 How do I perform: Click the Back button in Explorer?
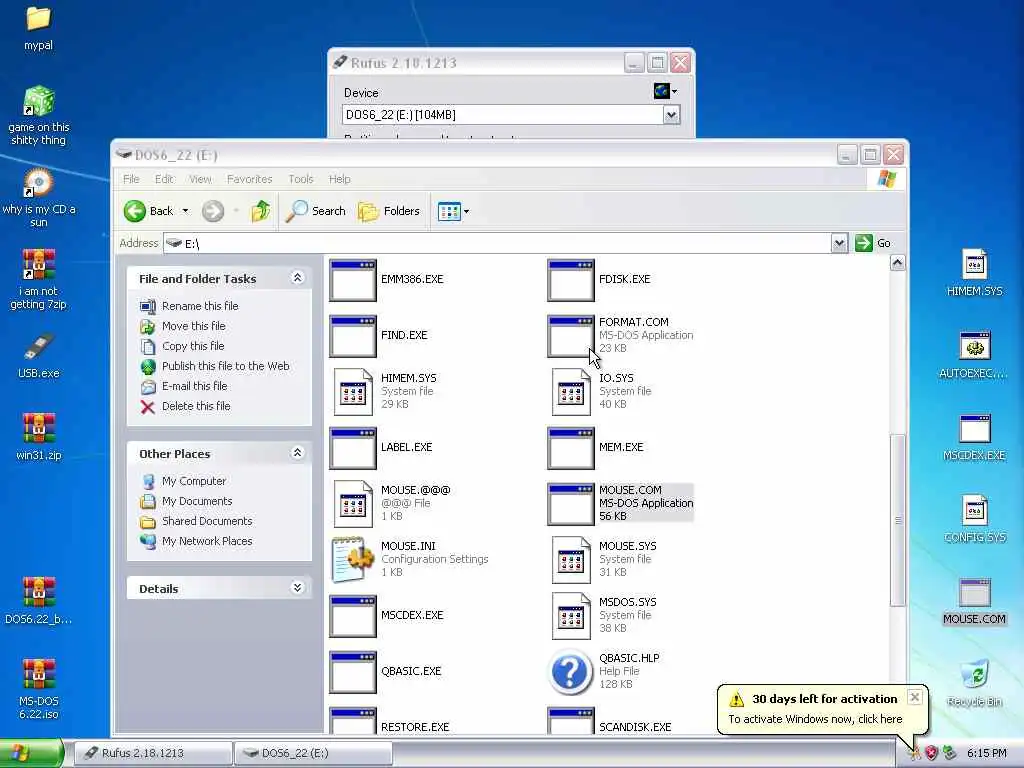tap(149, 211)
